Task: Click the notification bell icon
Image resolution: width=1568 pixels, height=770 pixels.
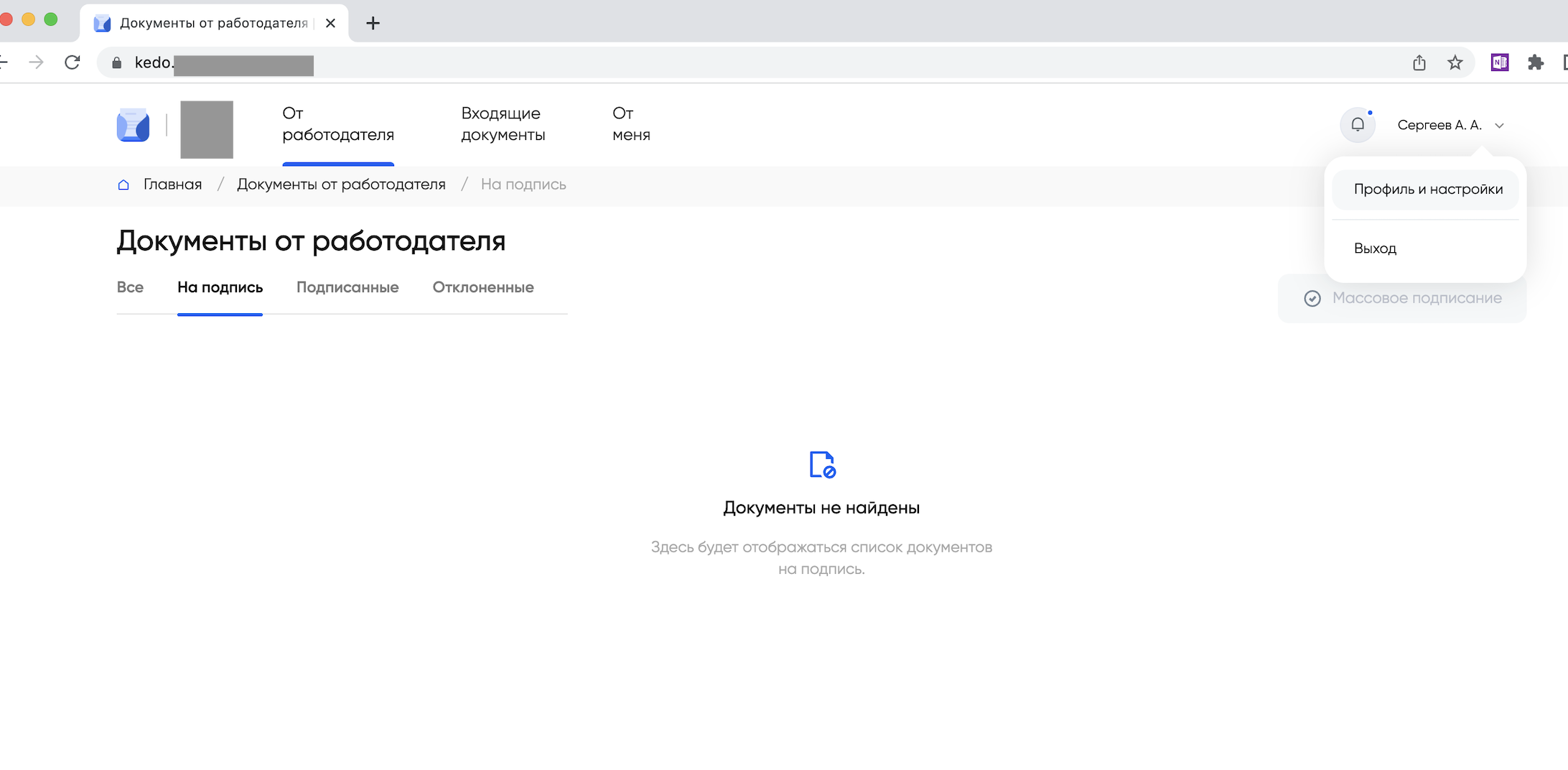Action: pos(1357,125)
